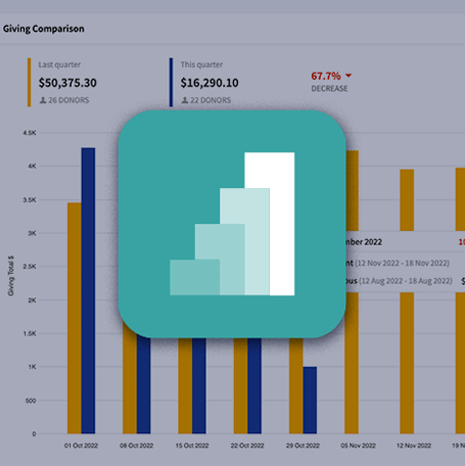
Task: Click the blue This quarter legend bar
Action: coord(171,82)
